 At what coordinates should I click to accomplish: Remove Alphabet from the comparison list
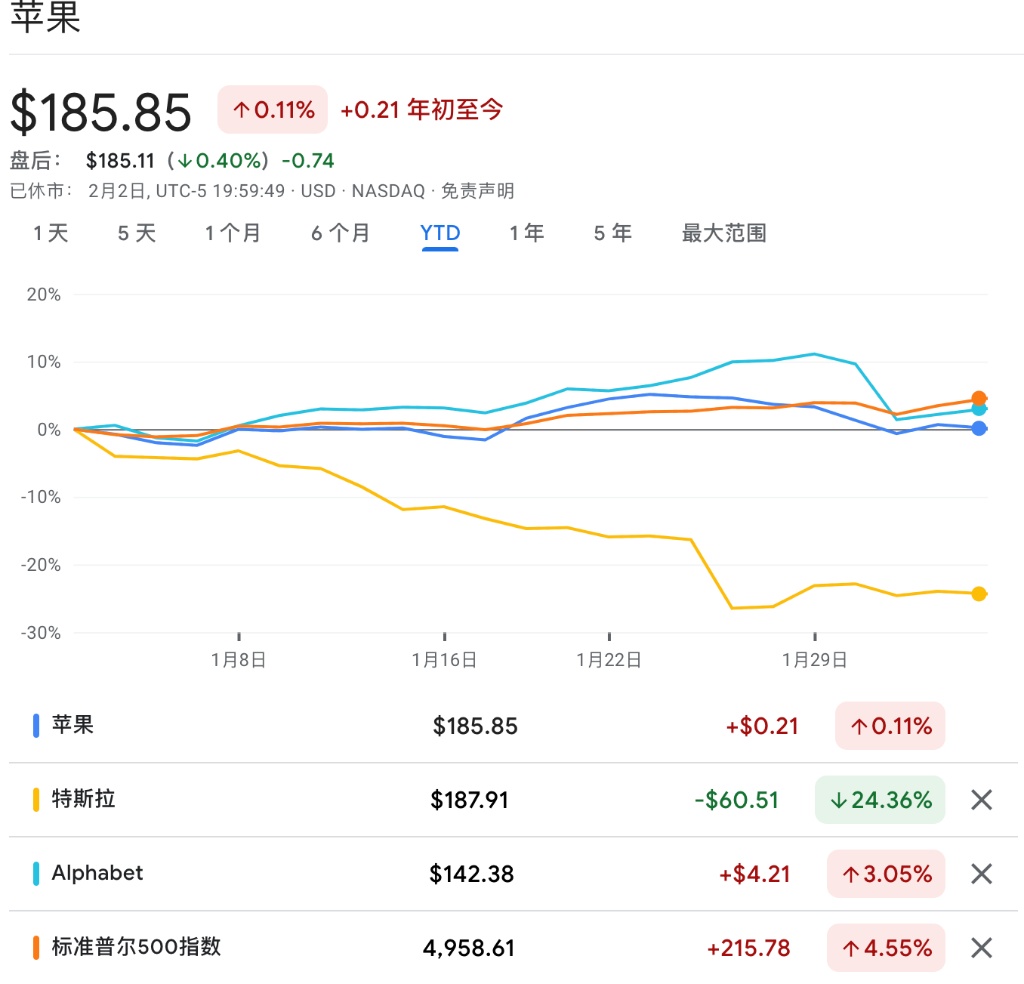[981, 874]
